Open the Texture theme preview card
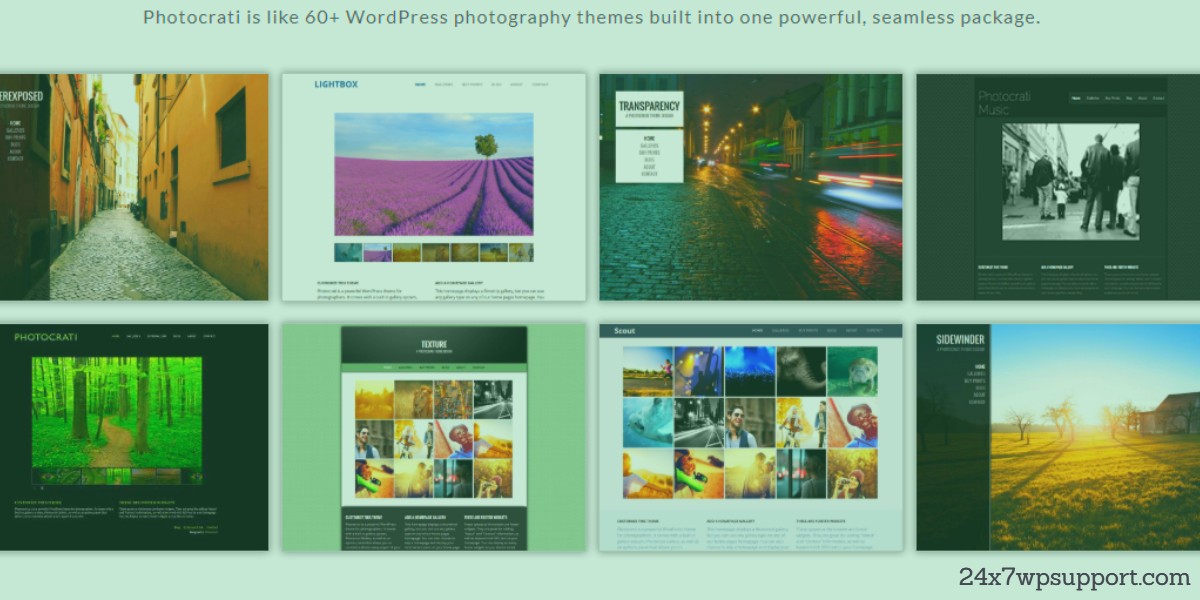 (434, 437)
